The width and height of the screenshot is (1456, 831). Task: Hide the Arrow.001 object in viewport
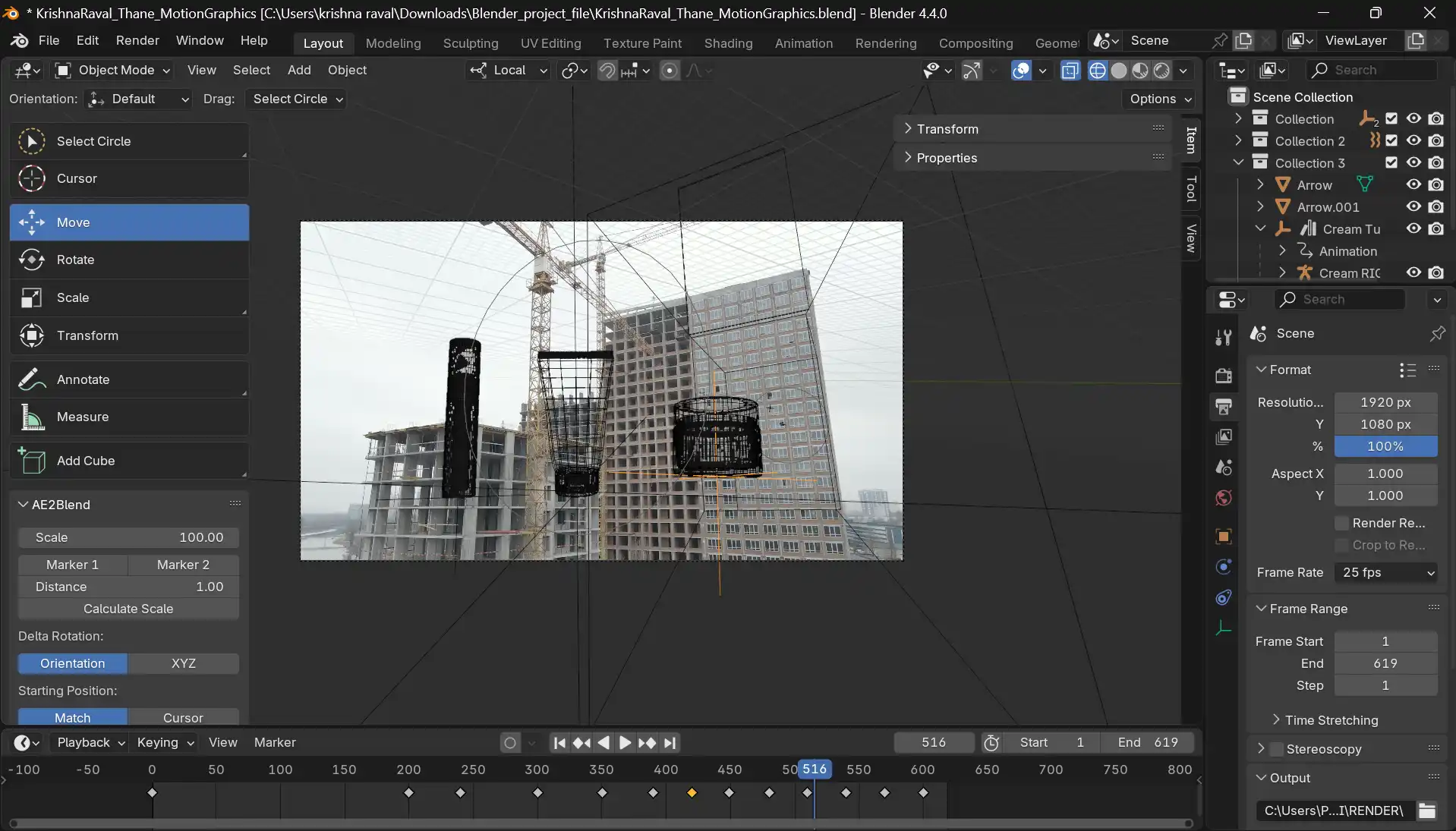1413,206
